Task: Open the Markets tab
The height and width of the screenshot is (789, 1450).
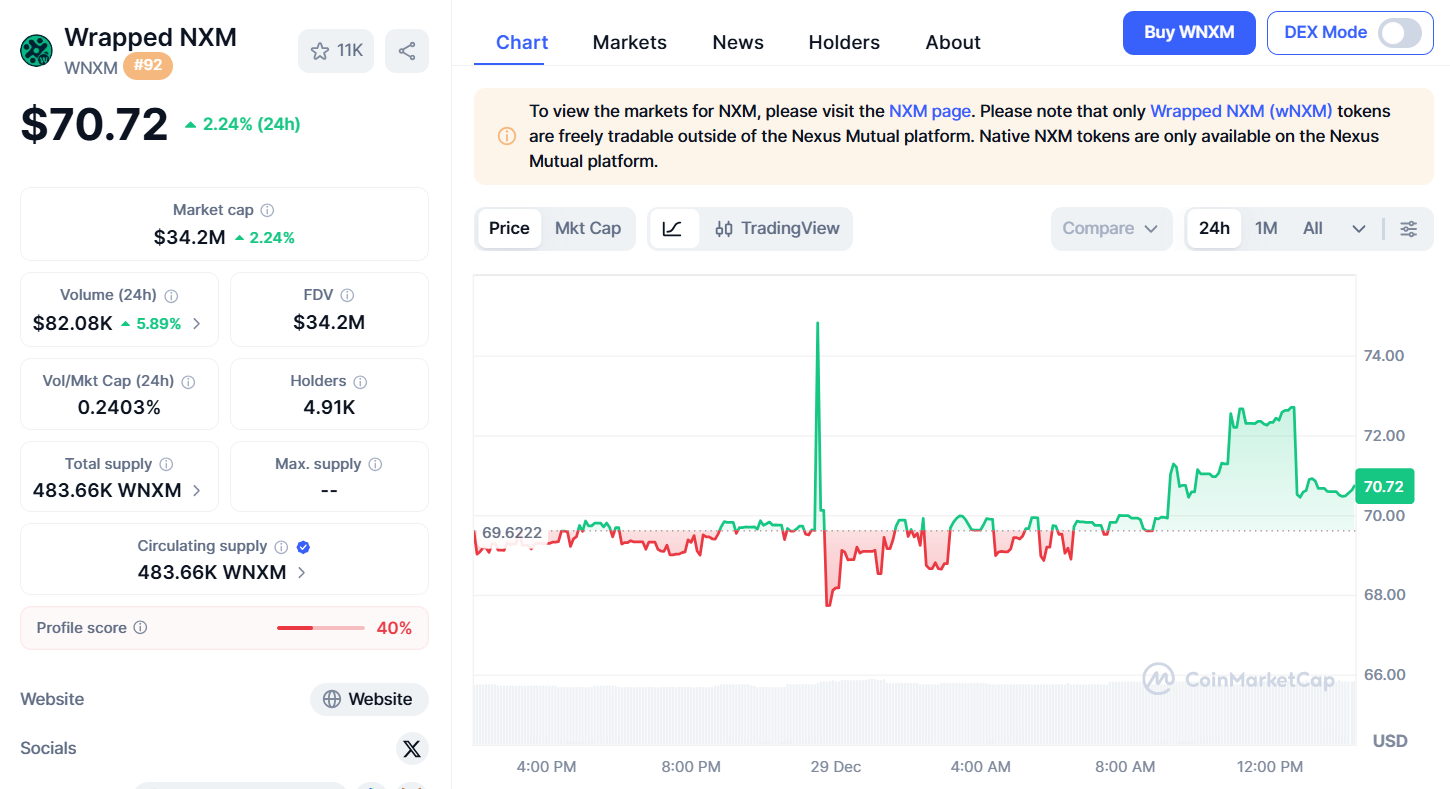Action: click(629, 43)
